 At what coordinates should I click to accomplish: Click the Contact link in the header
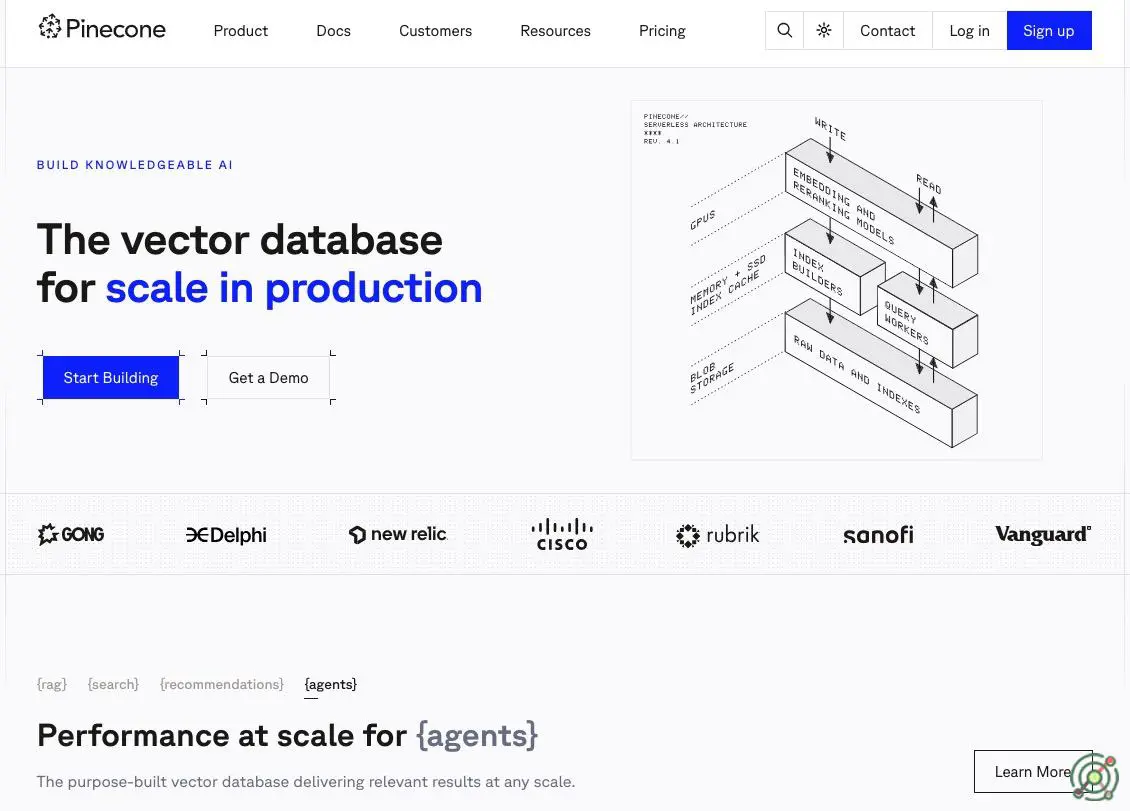tap(888, 30)
